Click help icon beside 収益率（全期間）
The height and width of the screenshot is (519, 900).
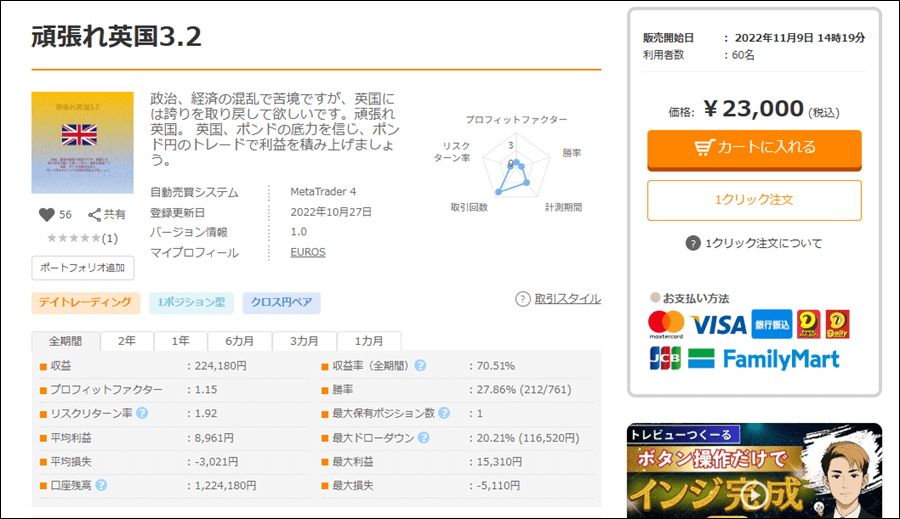(x=421, y=366)
